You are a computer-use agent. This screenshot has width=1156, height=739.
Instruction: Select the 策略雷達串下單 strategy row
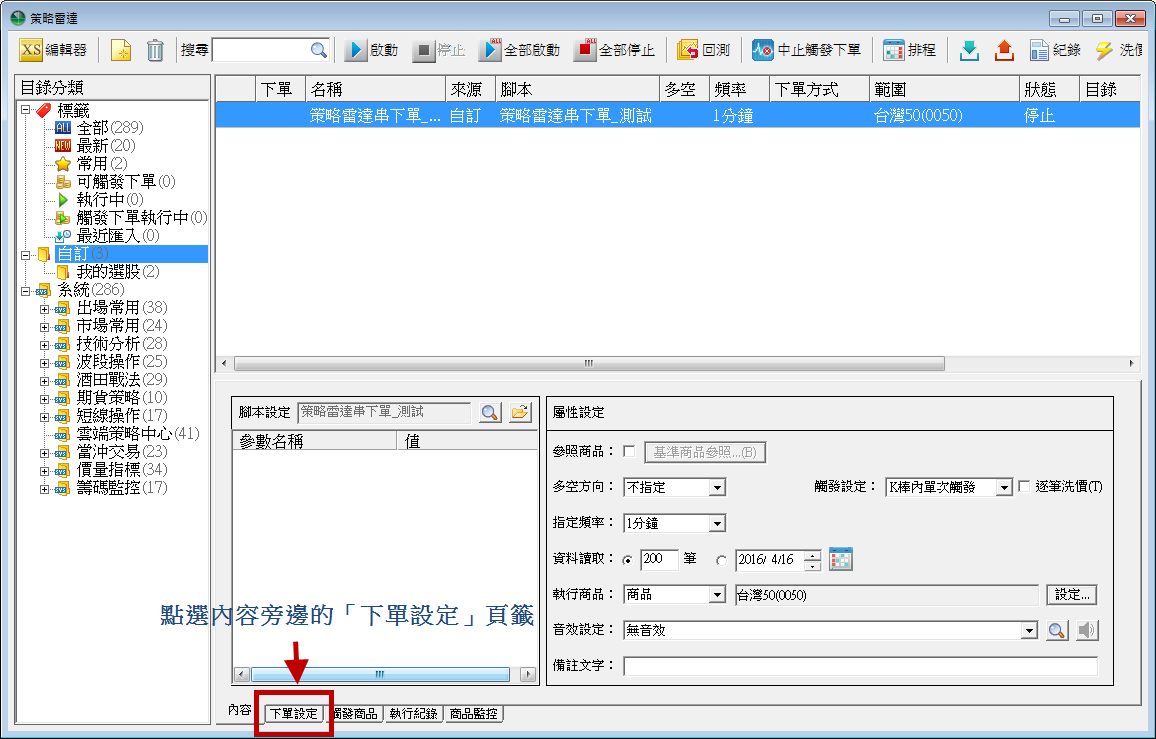point(678,116)
